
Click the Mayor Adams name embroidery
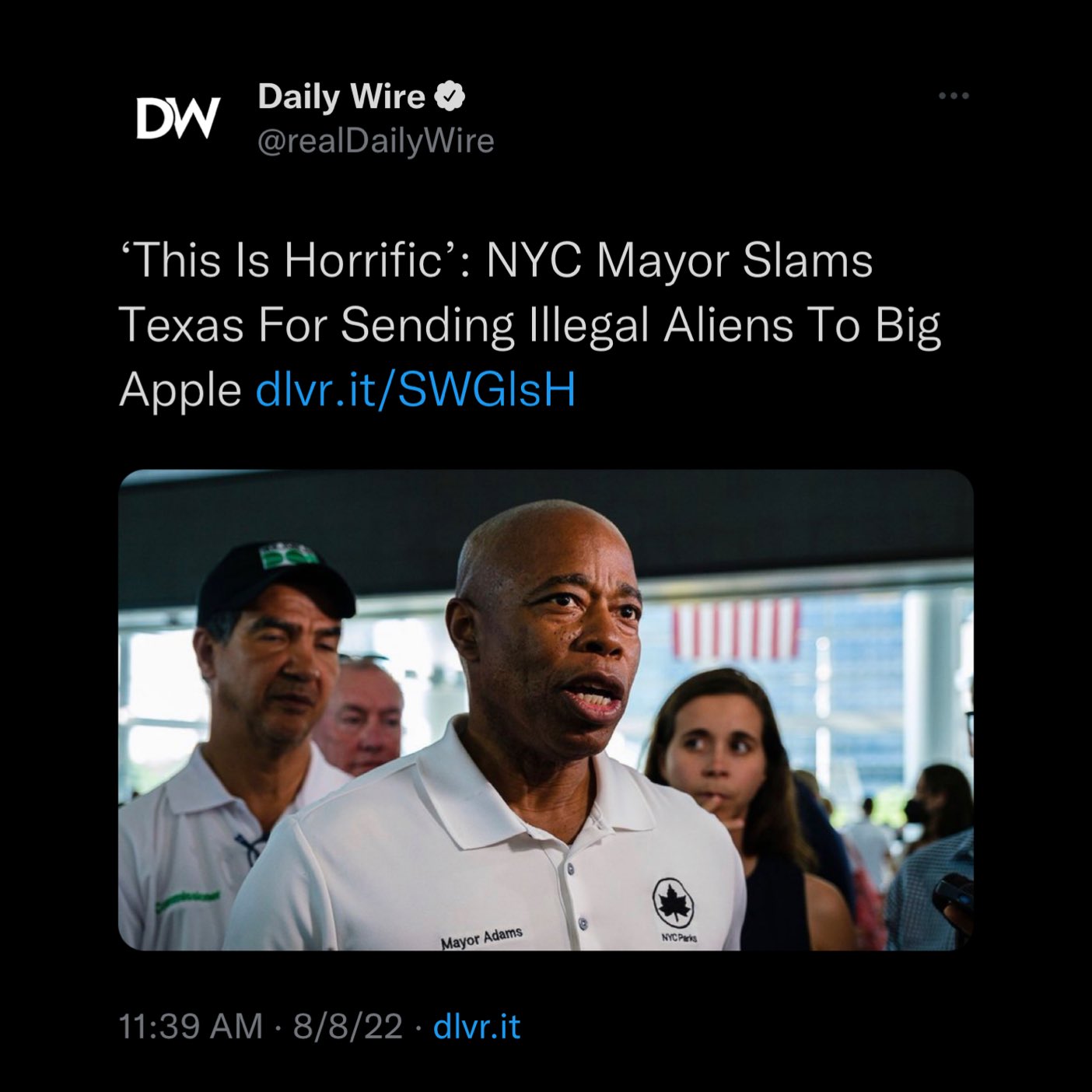(x=481, y=938)
